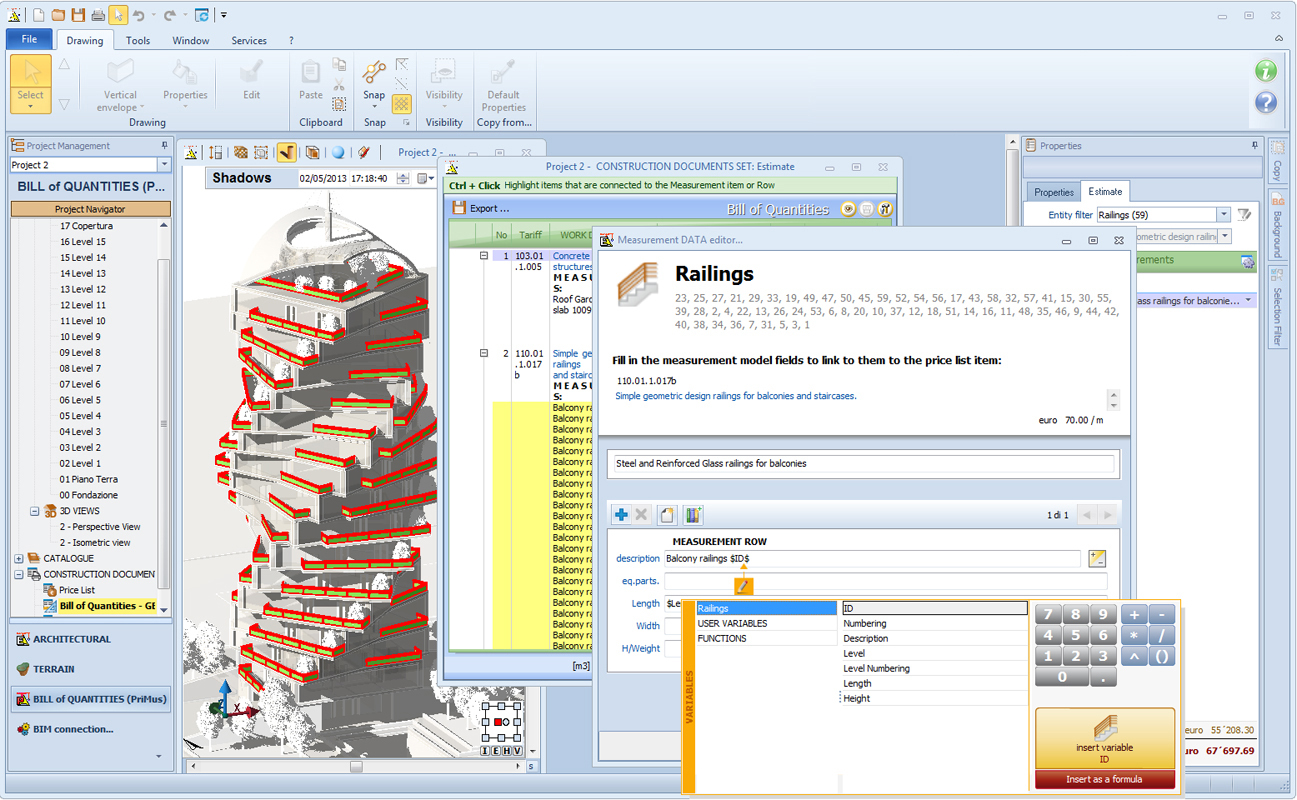
Task: Toggle the eye icon in Bill of Quantities header
Action: coord(848,209)
